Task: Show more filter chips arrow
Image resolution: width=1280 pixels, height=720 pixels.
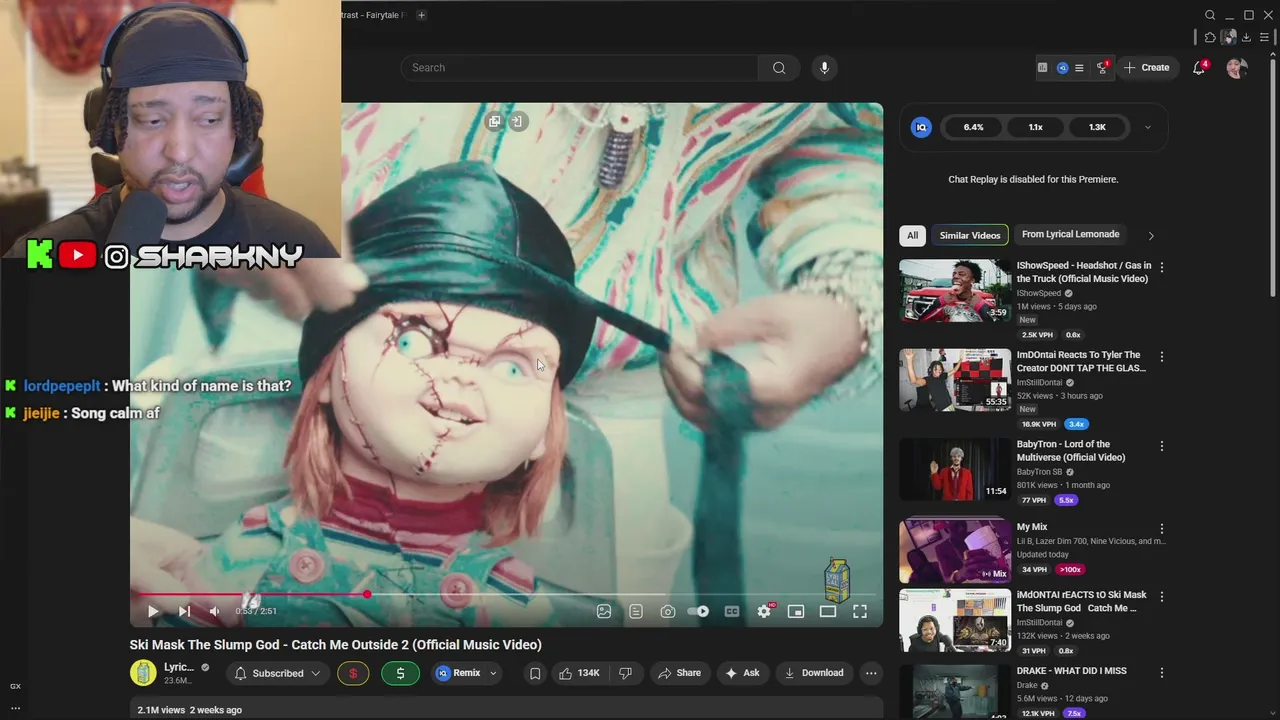Action: click(1150, 236)
